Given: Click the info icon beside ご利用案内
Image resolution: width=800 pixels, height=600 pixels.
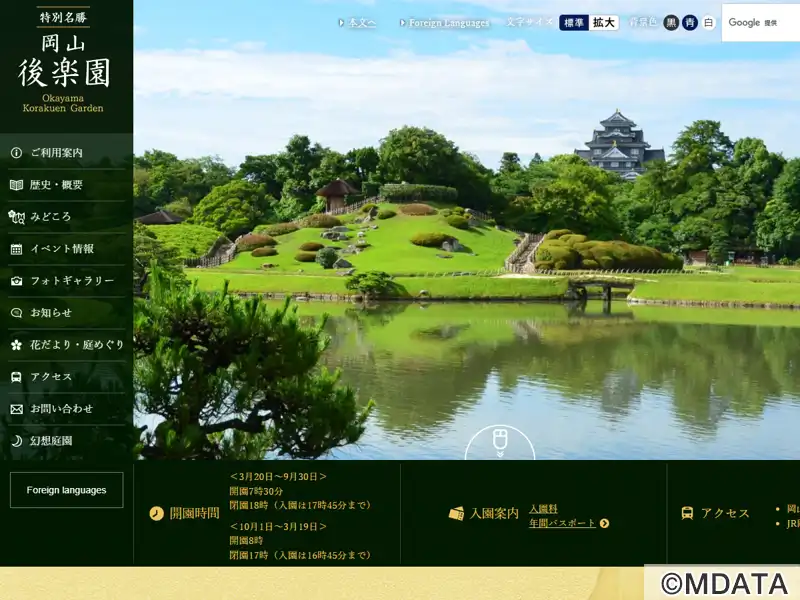Looking at the screenshot, I should coord(16,153).
